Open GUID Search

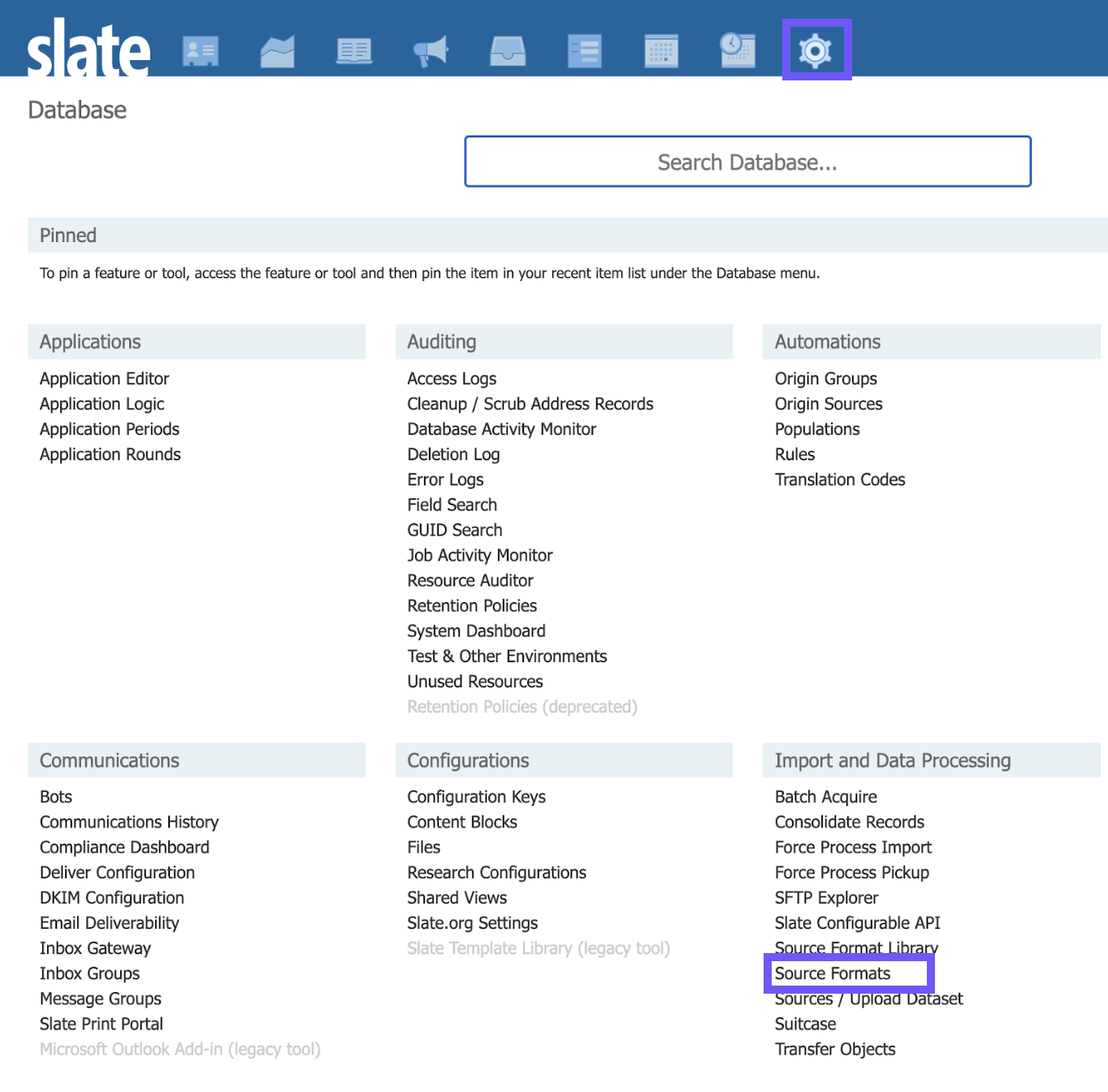pyautogui.click(x=455, y=530)
